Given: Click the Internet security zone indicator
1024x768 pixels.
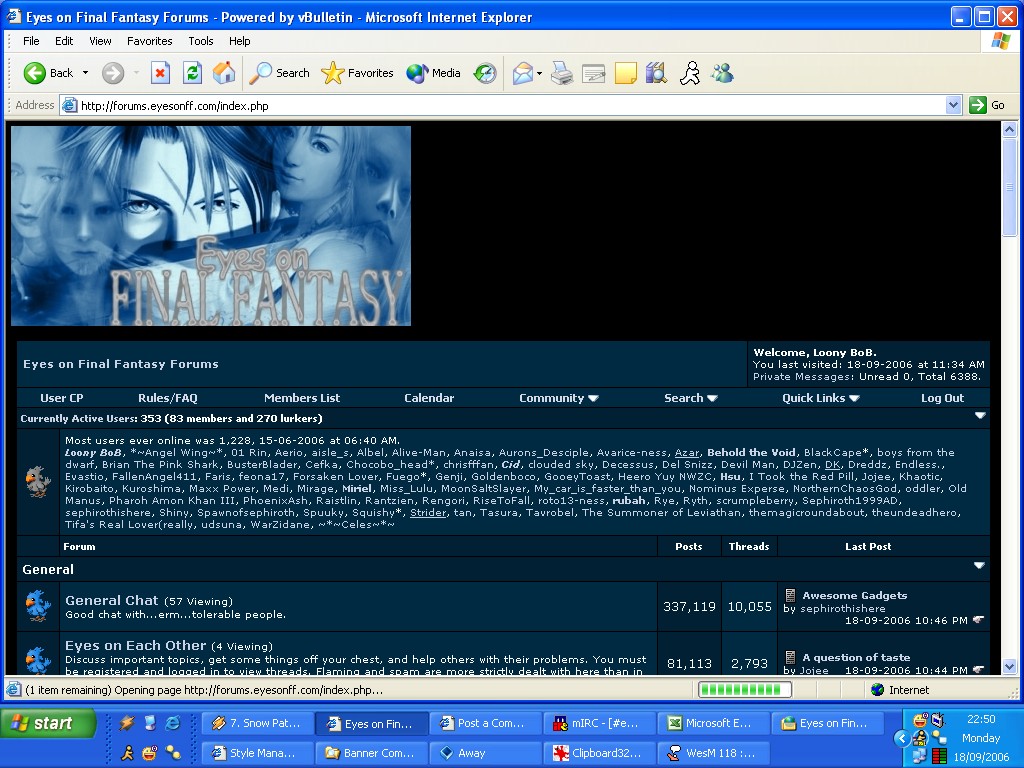Looking at the screenshot, I should click(901, 690).
